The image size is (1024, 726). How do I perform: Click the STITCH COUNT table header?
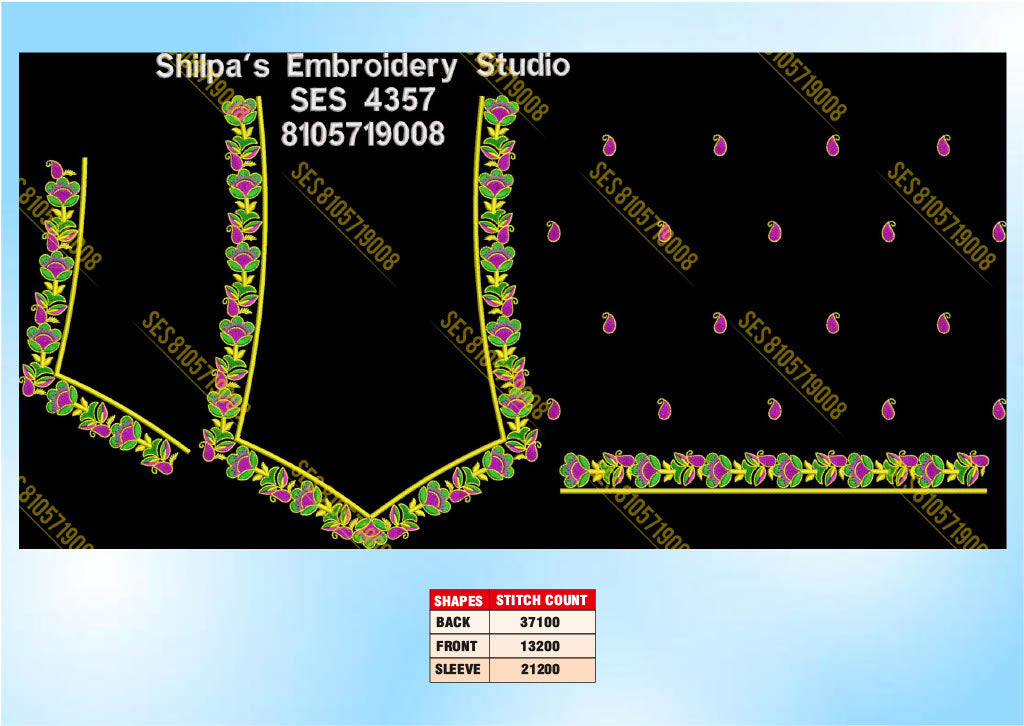pos(541,600)
